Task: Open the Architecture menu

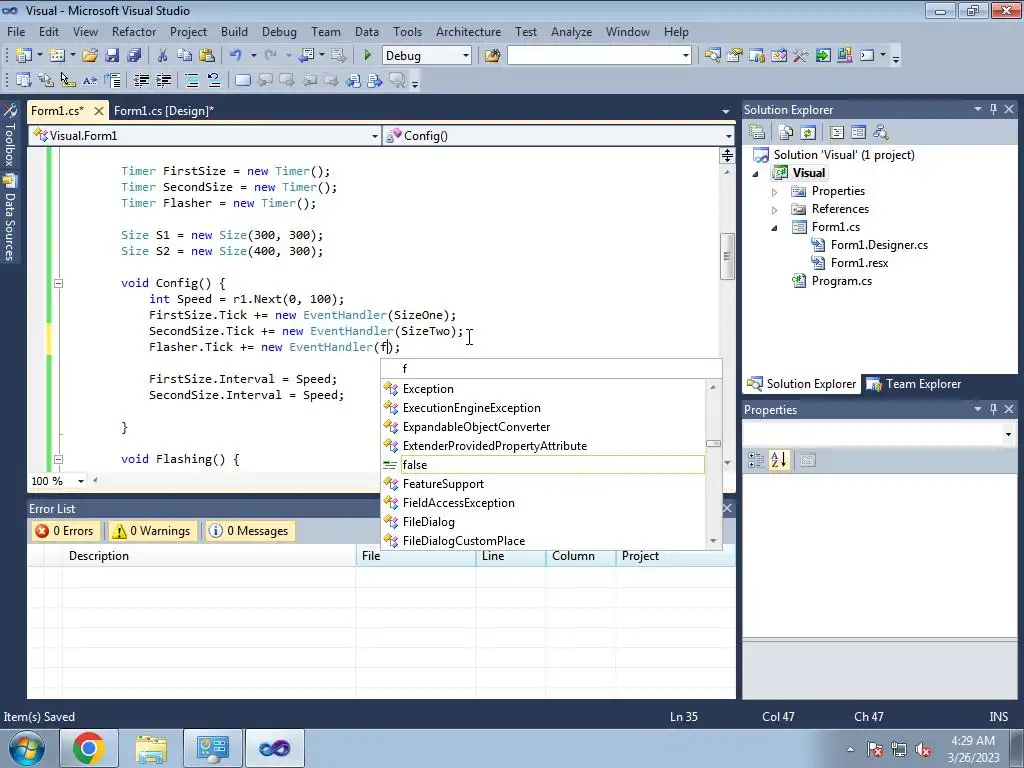Action: [x=468, y=31]
